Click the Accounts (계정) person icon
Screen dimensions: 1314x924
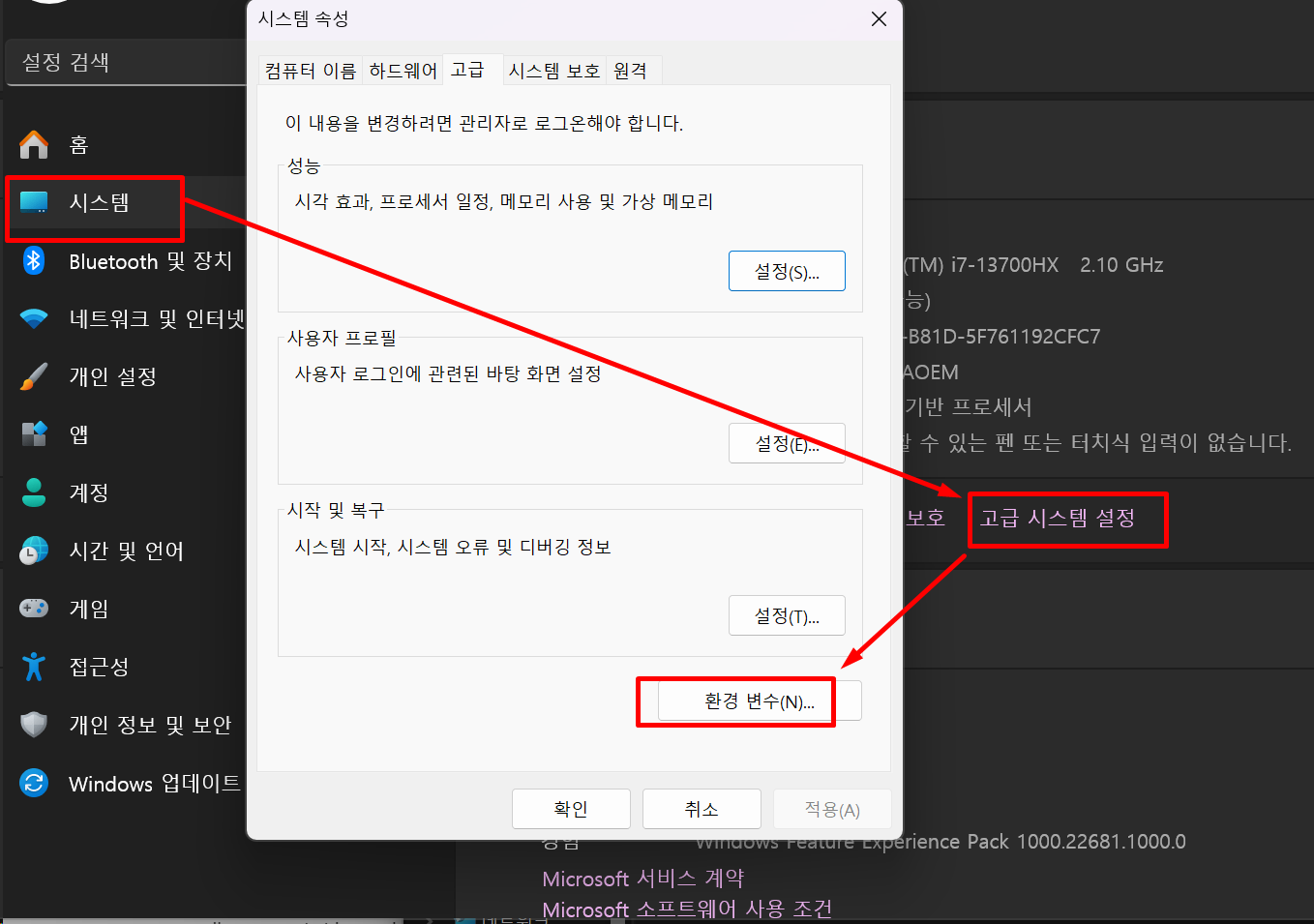click(x=34, y=492)
